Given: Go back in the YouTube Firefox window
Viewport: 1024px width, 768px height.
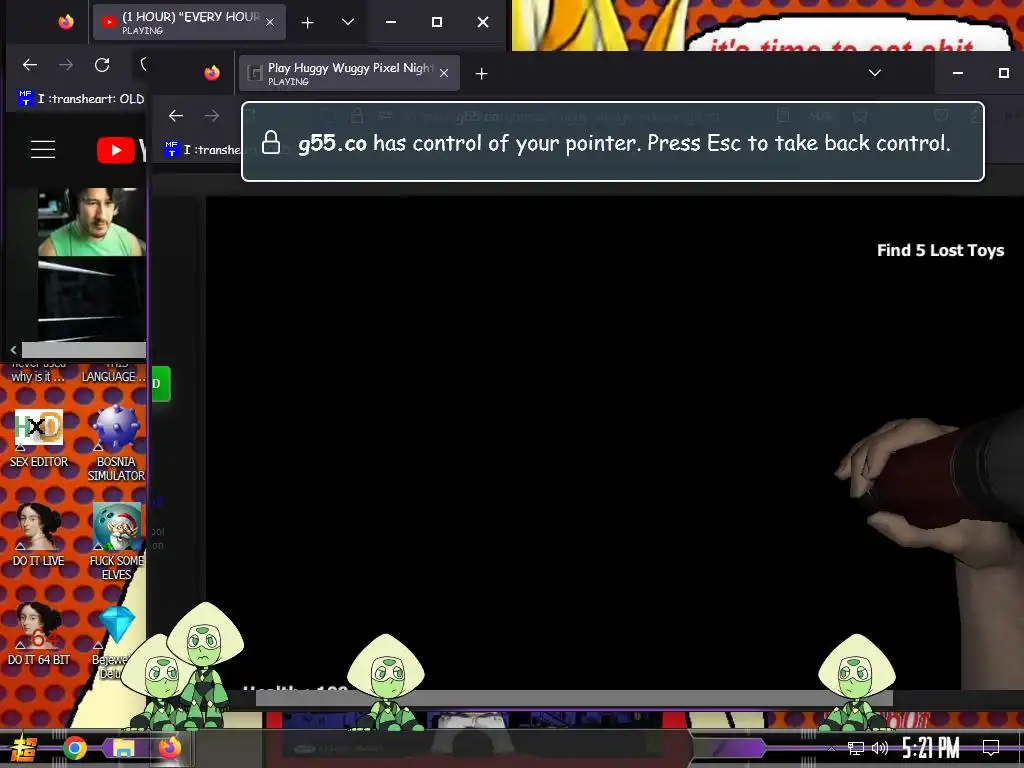Looking at the screenshot, I should (x=30, y=65).
